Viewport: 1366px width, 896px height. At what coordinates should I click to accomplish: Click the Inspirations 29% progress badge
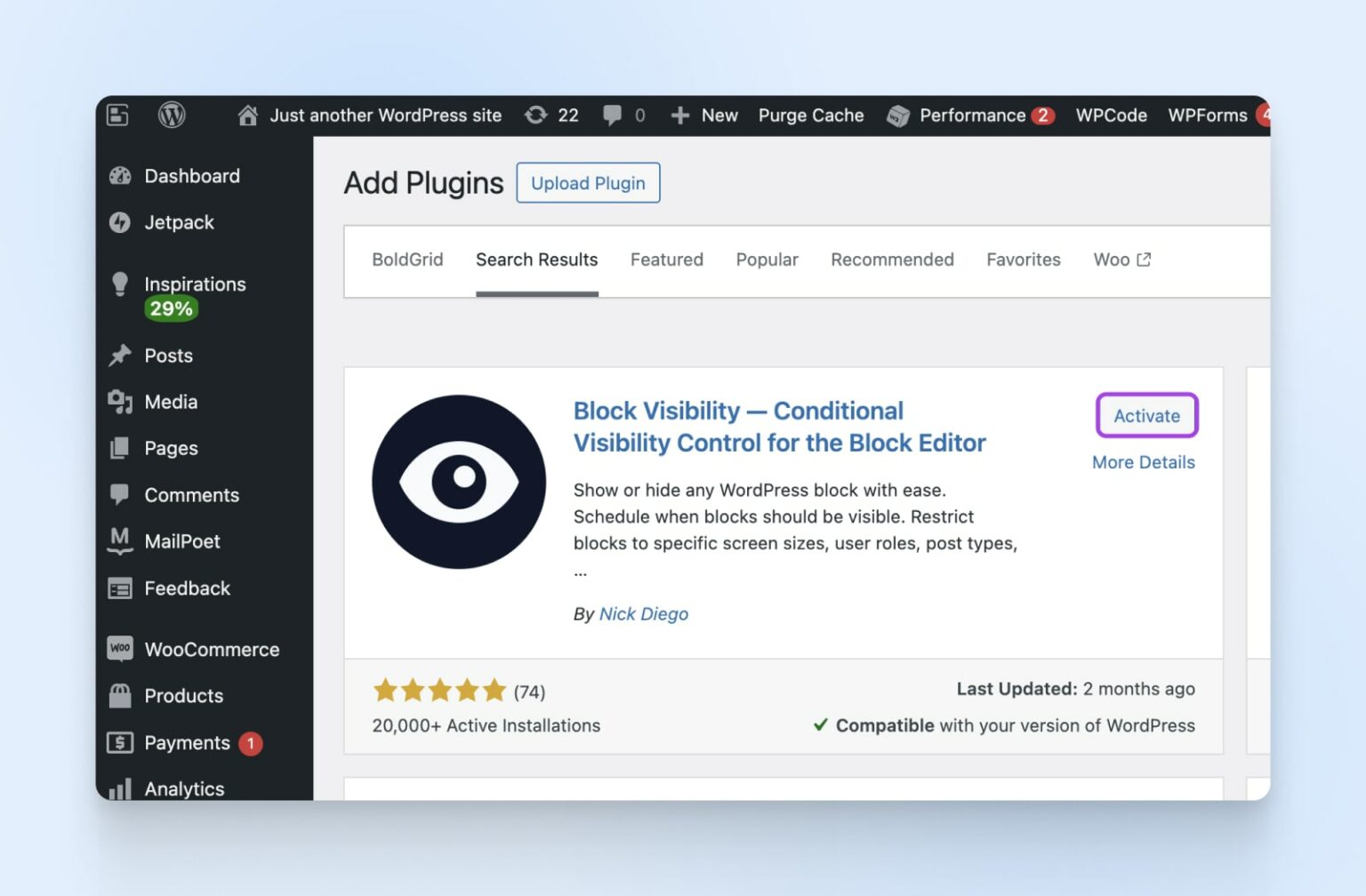pos(169,308)
